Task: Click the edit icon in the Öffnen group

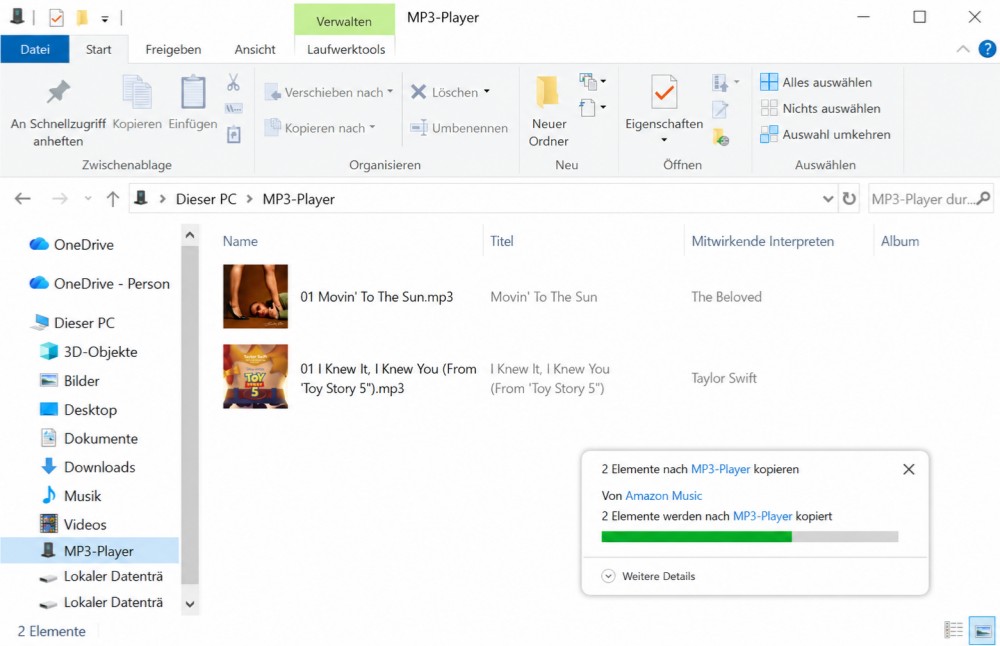Action: 720,110
